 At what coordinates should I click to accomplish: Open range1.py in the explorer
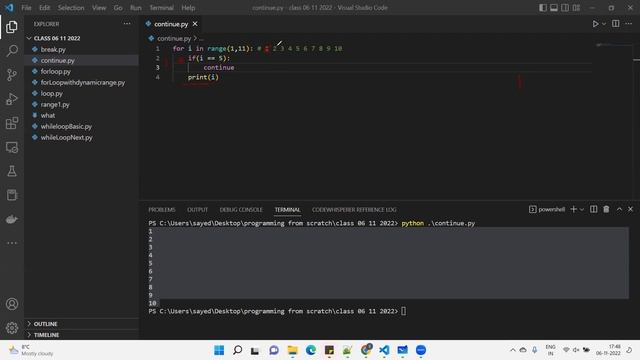click(x=55, y=104)
